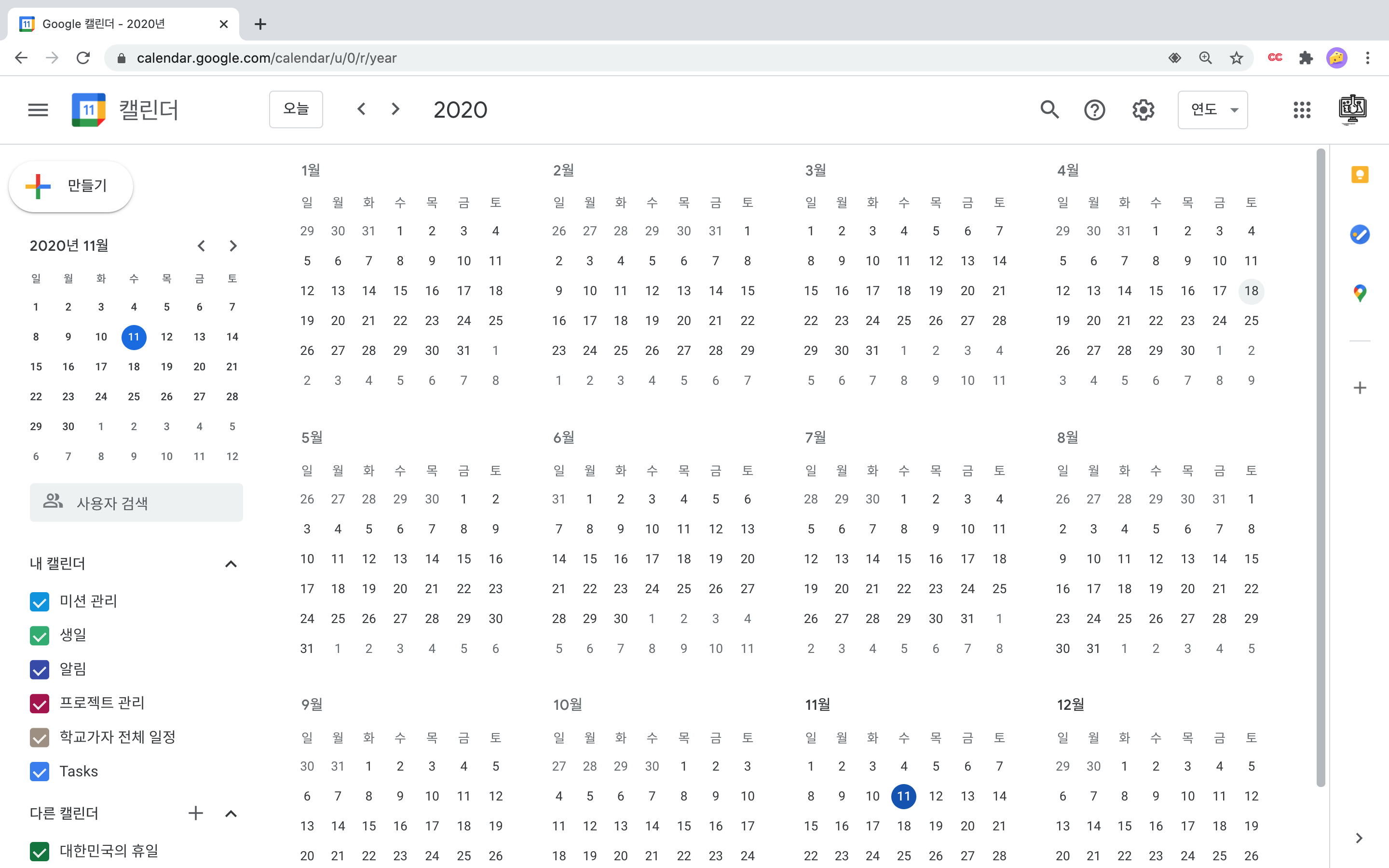
Task: Open the 연도 view dropdown
Action: (1212, 109)
